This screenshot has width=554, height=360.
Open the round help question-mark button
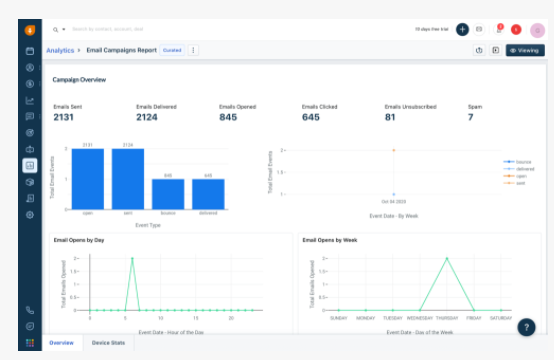coord(526,327)
